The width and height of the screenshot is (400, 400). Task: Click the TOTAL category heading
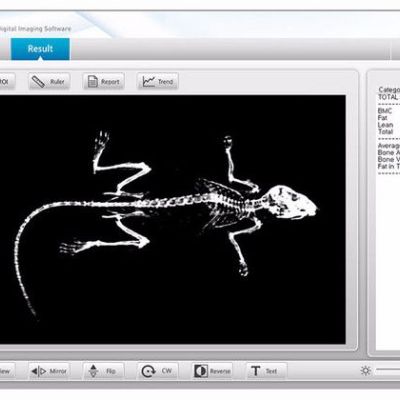pyautogui.click(x=388, y=97)
